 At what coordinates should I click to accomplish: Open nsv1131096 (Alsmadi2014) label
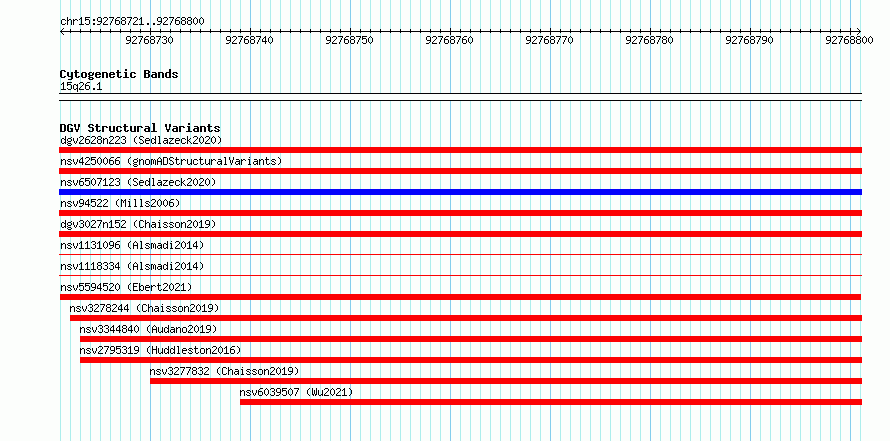tap(132, 245)
